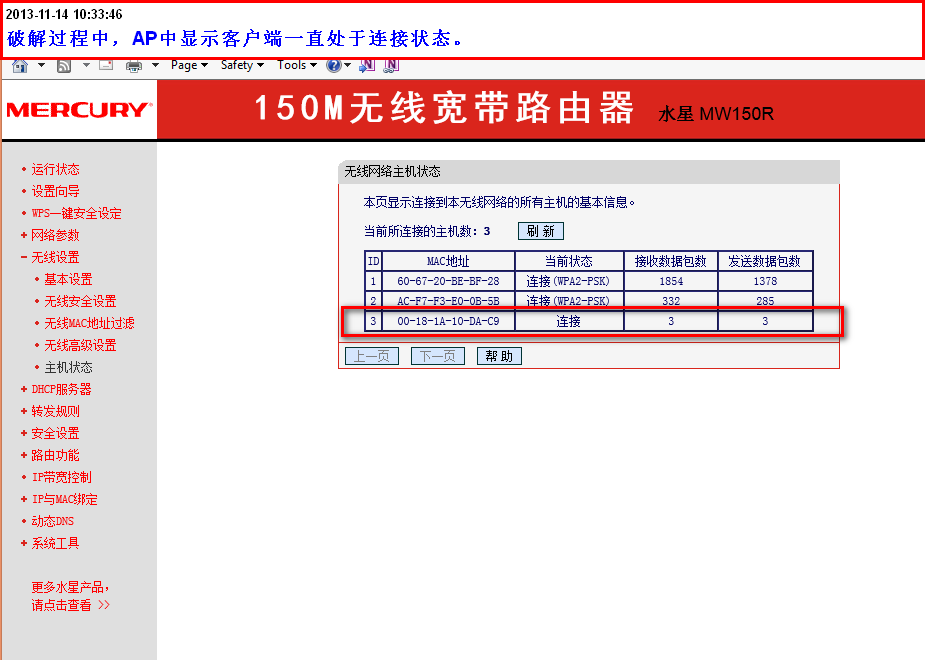Viewport: 925px width, 660px height.
Task: Click the 水星 MW150R model label
Action: 716,114
